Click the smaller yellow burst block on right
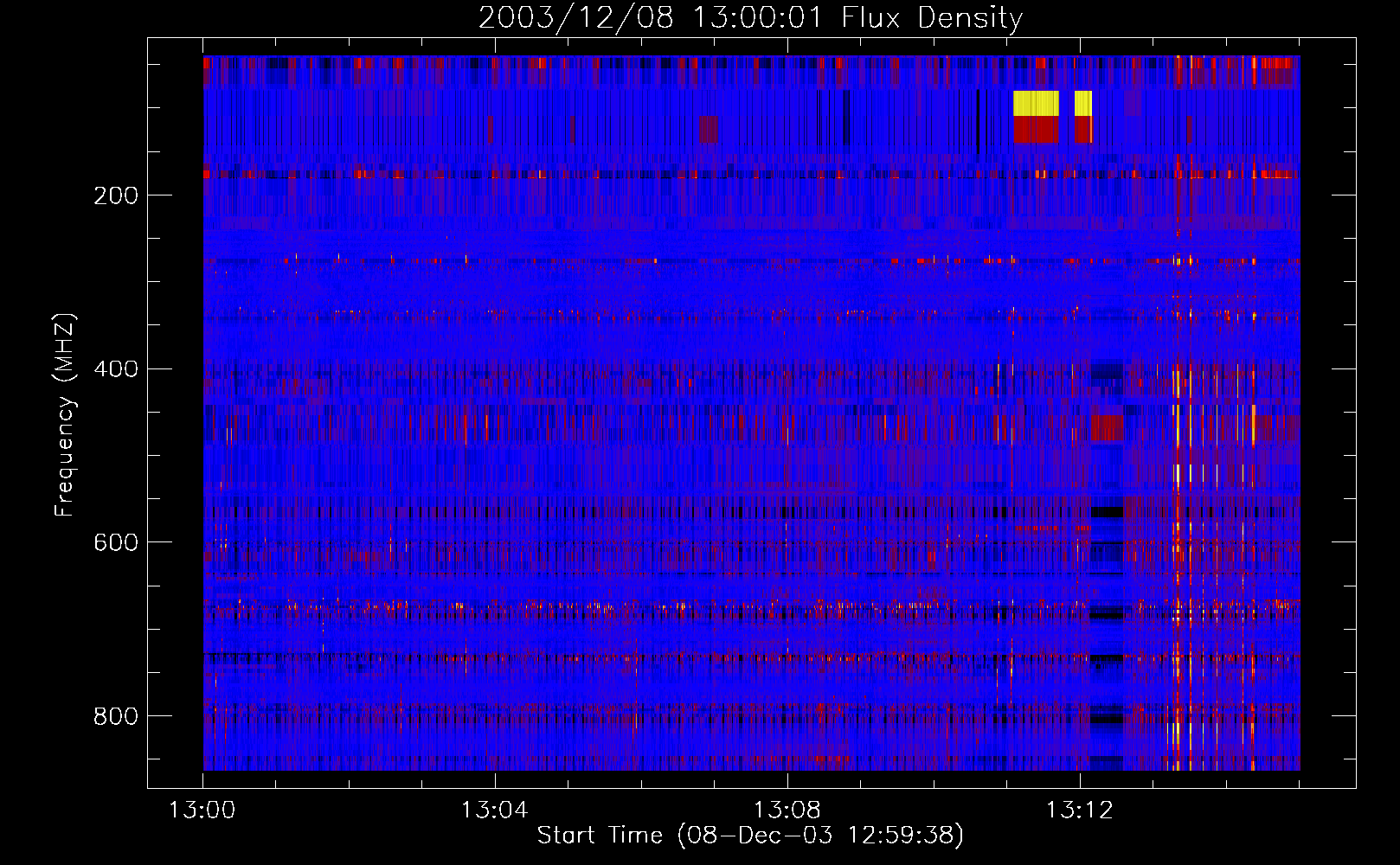Screen dimensions: 1400x865 coord(1083,104)
